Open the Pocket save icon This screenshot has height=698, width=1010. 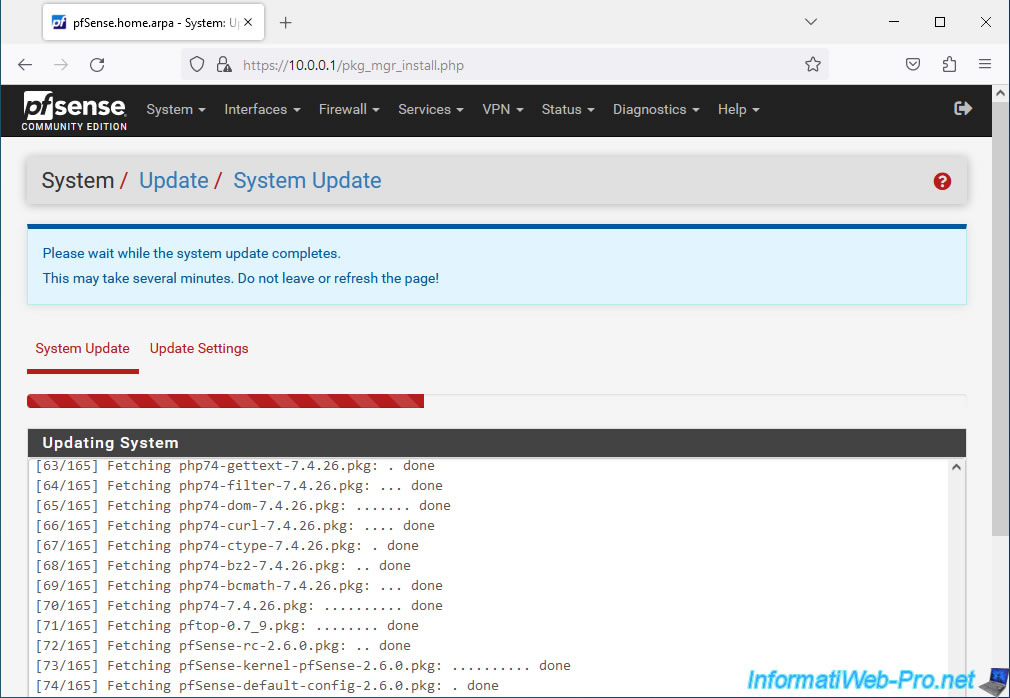(913, 64)
